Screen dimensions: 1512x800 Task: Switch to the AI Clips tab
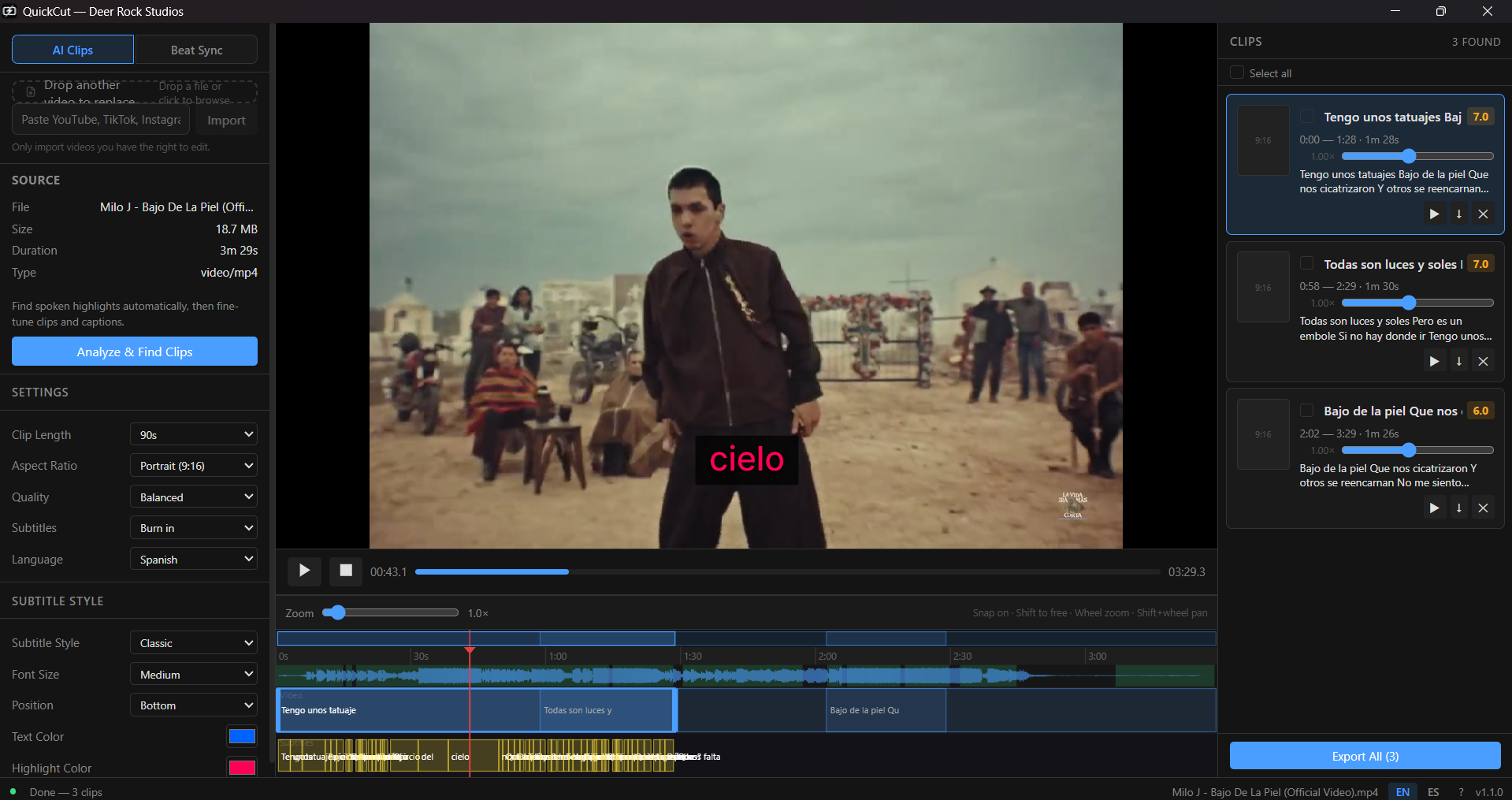pyautogui.click(x=72, y=50)
